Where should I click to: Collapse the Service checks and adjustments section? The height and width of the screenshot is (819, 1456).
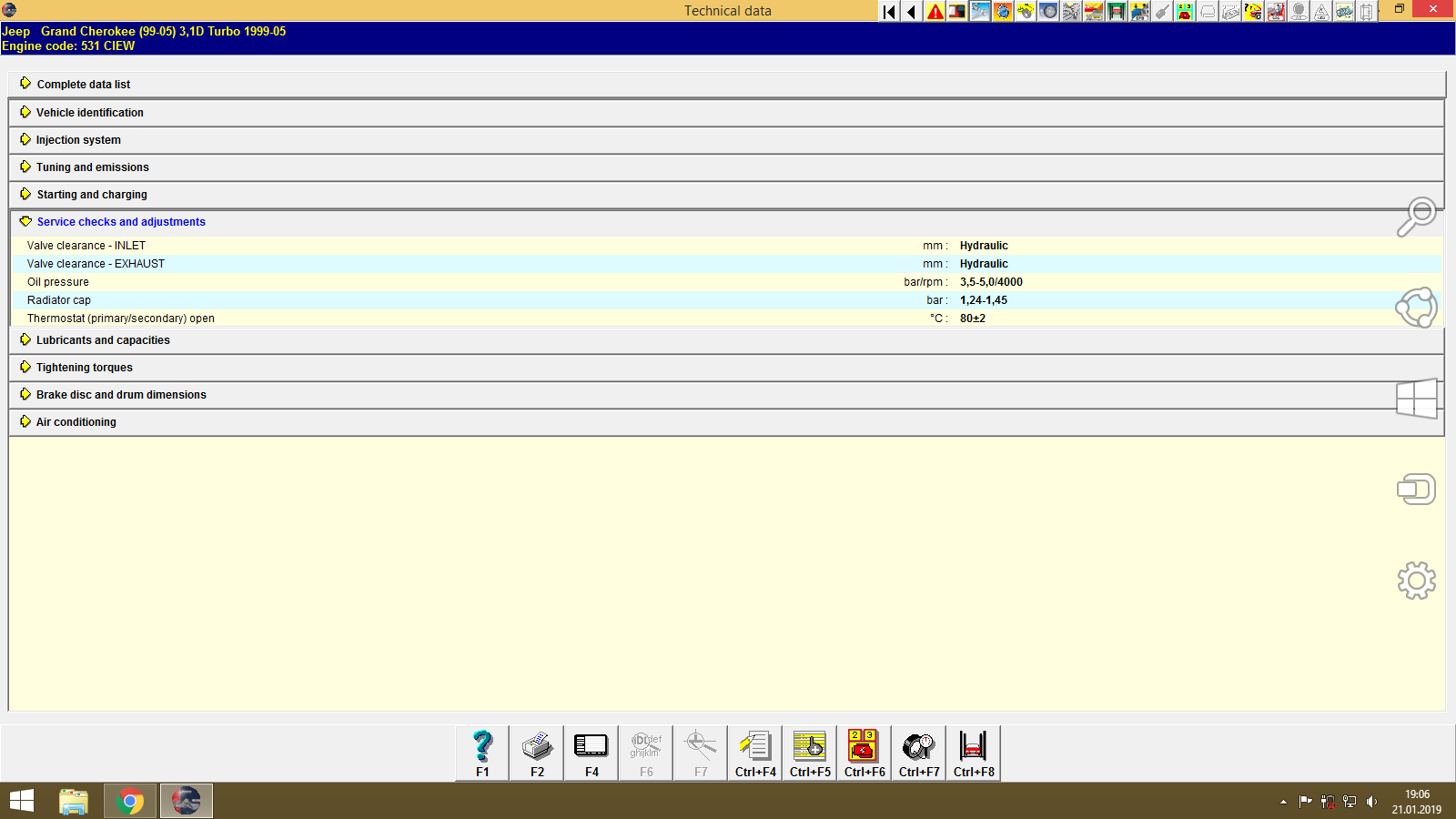coord(120,221)
